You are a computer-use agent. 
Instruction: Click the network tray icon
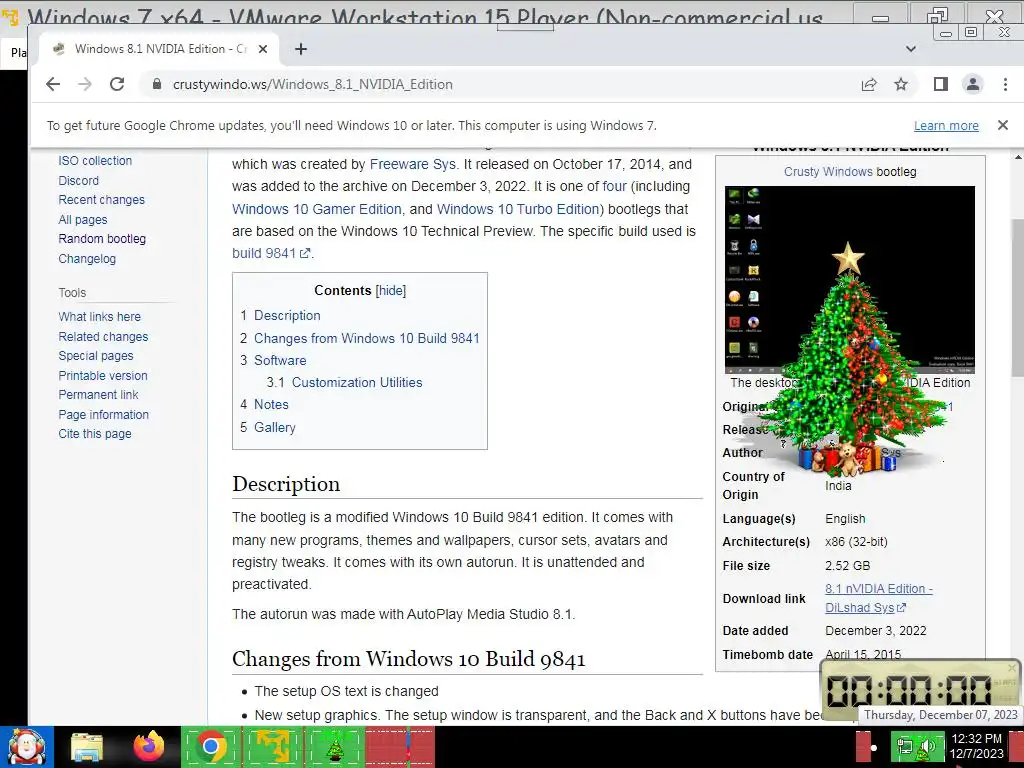(x=905, y=746)
